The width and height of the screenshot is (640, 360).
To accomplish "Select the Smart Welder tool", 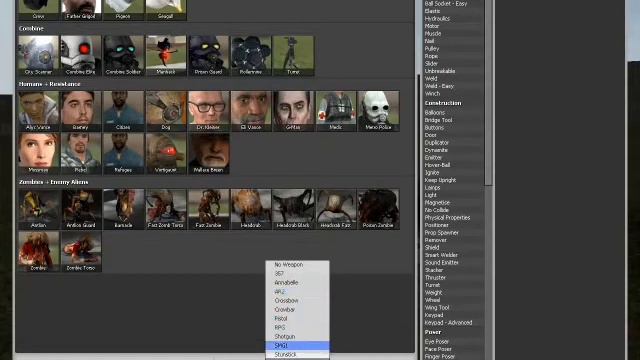I will (441, 255).
